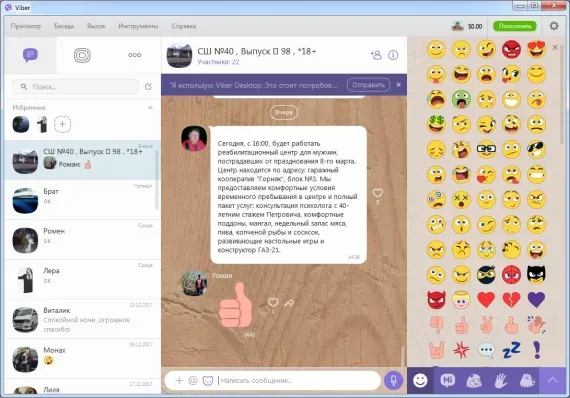Insert the batman mask emoticon
570x398 pixels.
pyautogui.click(x=536, y=274)
